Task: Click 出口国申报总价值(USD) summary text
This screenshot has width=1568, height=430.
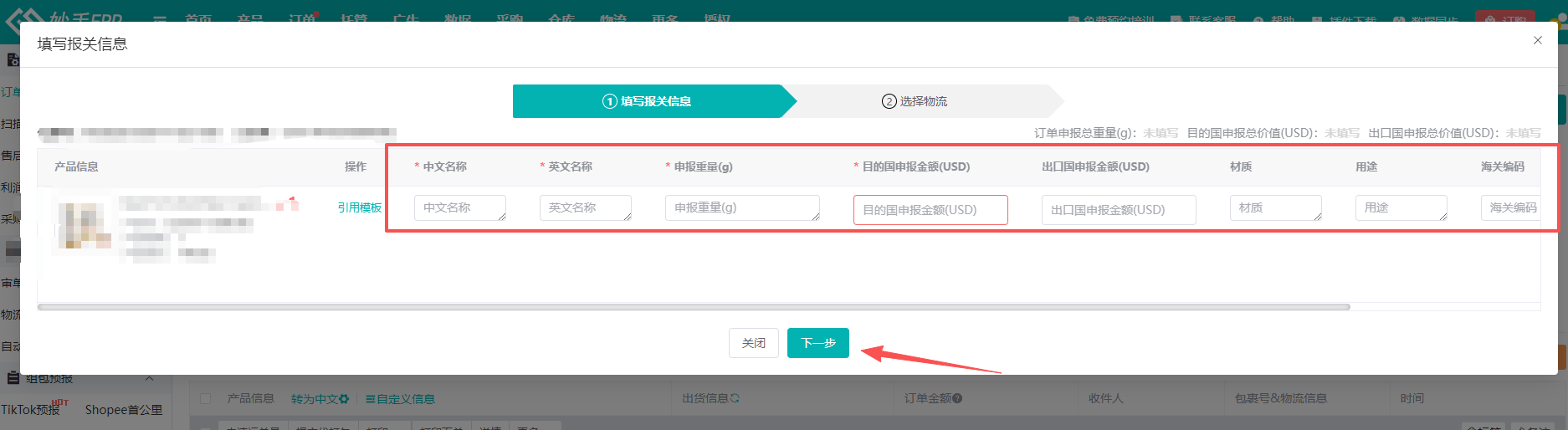Action: [1454, 133]
